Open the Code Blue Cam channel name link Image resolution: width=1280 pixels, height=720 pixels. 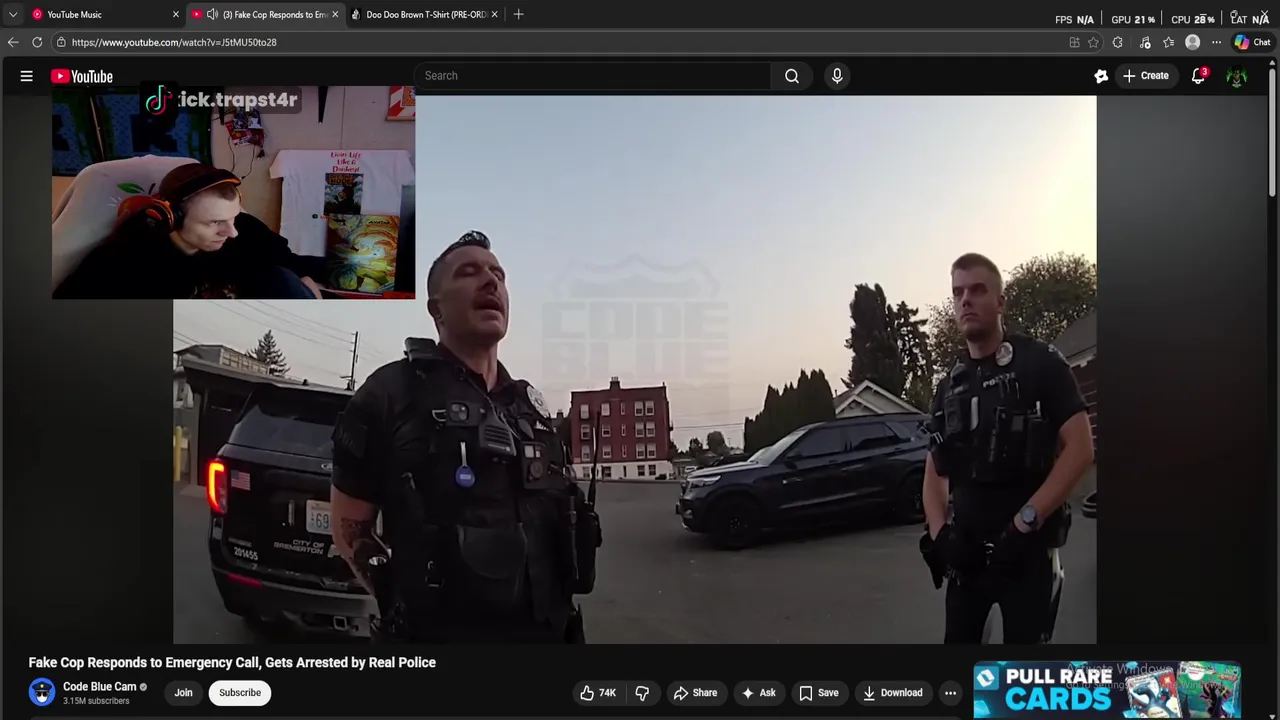[x=99, y=687]
